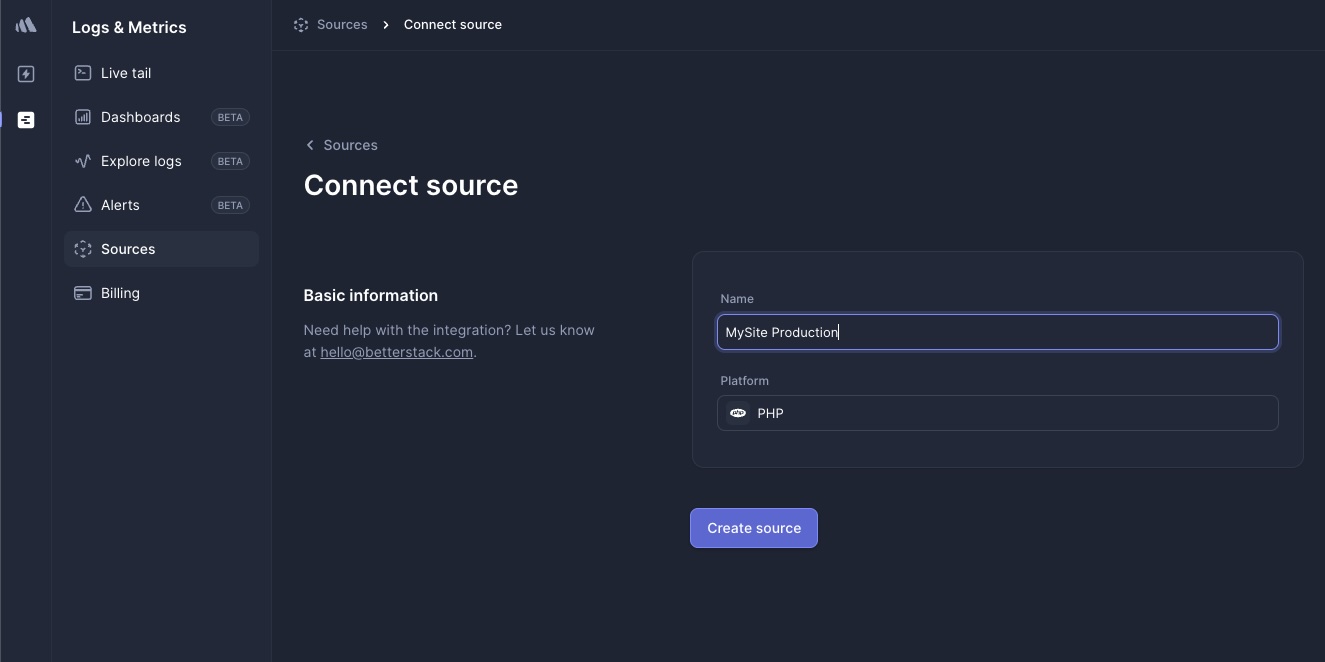Image resolution: width=1325 pixels, height=662 pixels.
Task: Go back using the Sources chevron link
Action: coord(341,145)
